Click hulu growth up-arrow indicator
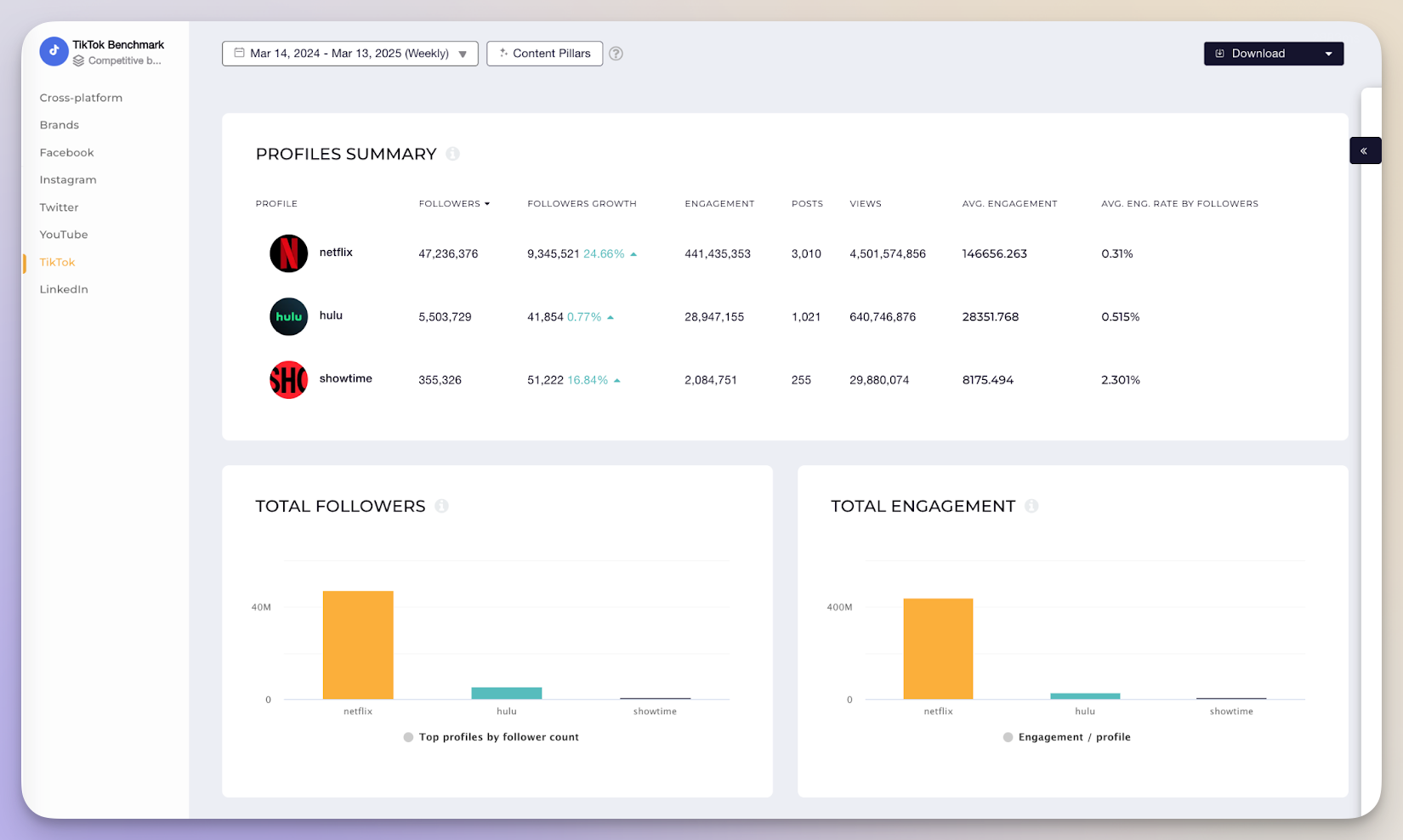 point(611,317)
